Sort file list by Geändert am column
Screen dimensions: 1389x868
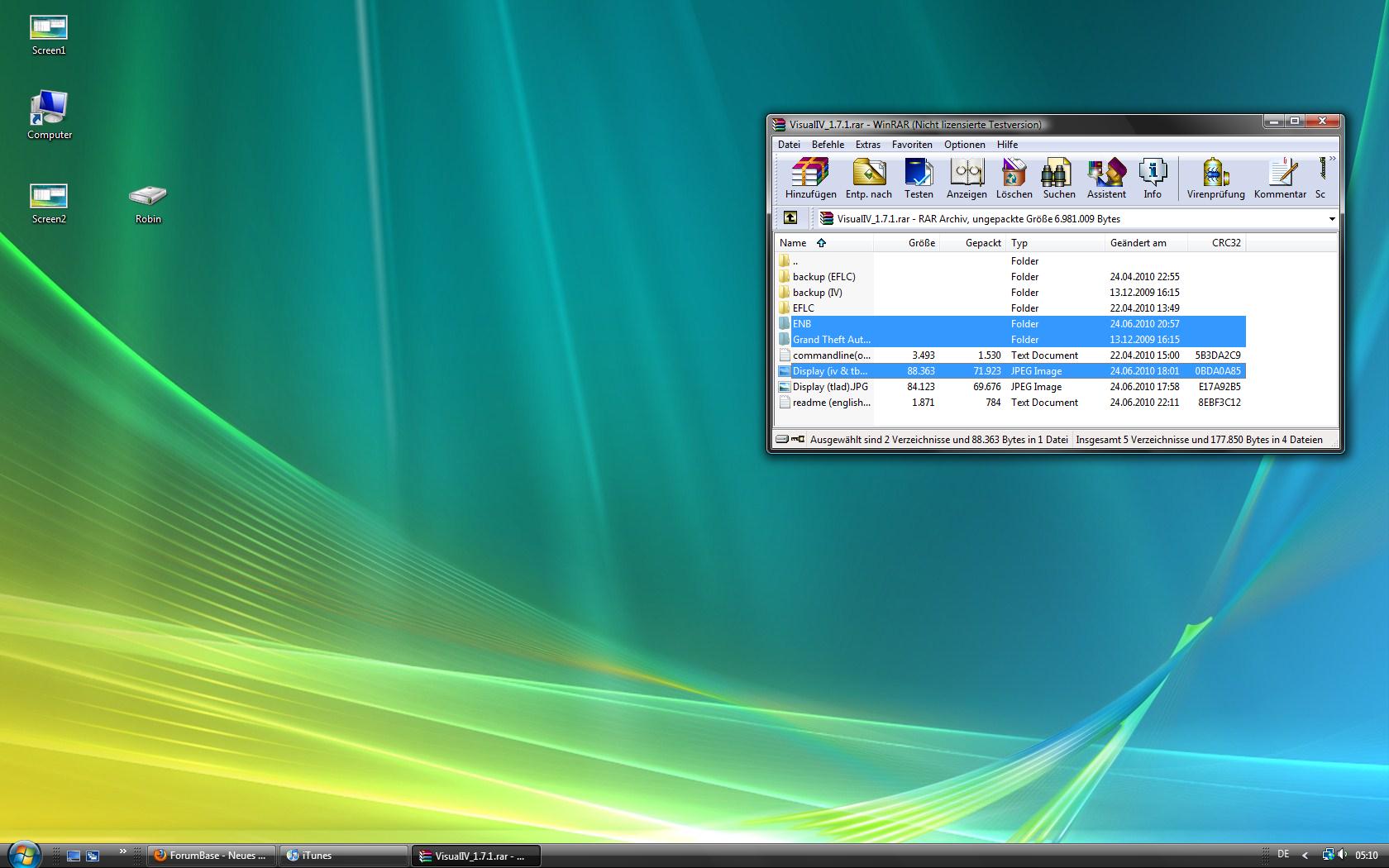pyautogui.click(x=1146, y=243)
